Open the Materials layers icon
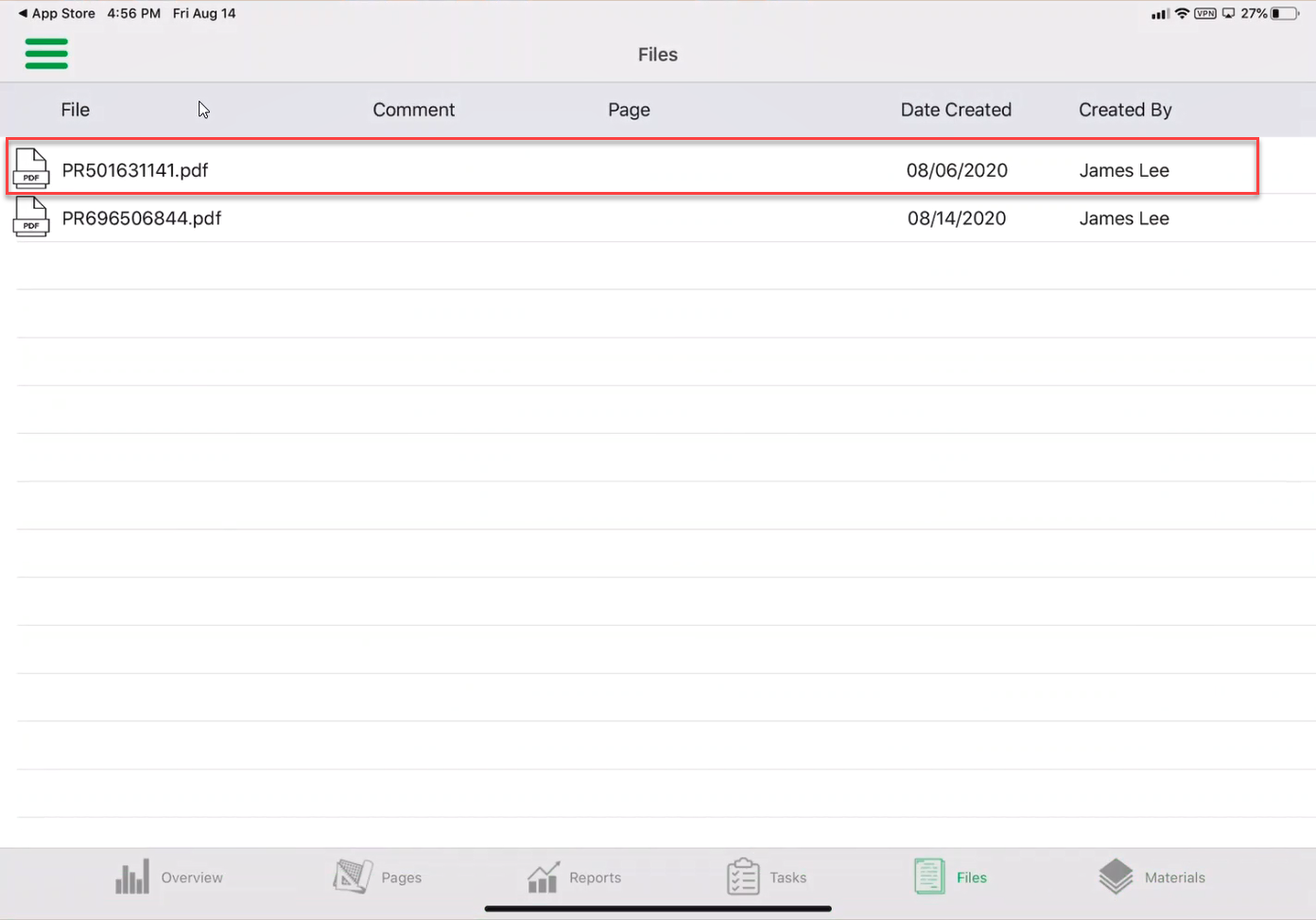The height and width of the screenshot is (920, 1316). (1117, 877)
